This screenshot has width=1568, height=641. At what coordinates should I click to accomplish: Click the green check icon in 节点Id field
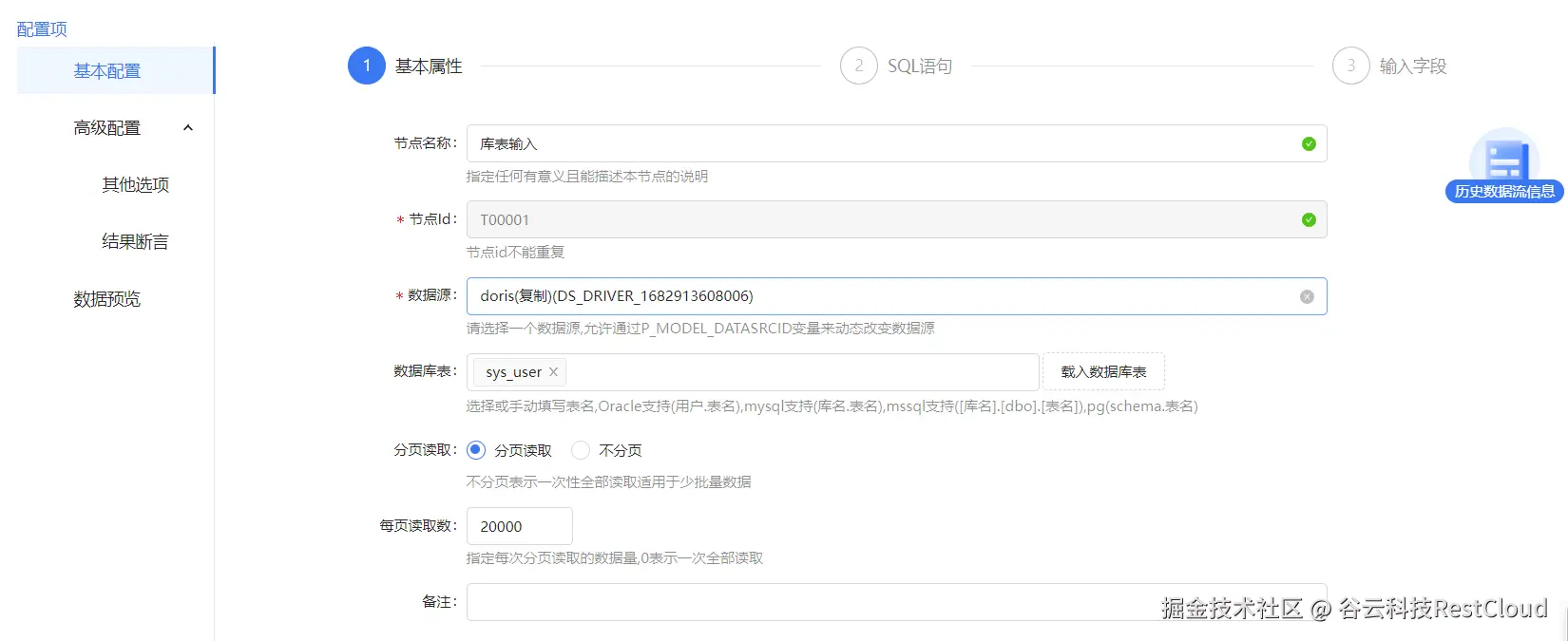tap(1309, 220)
